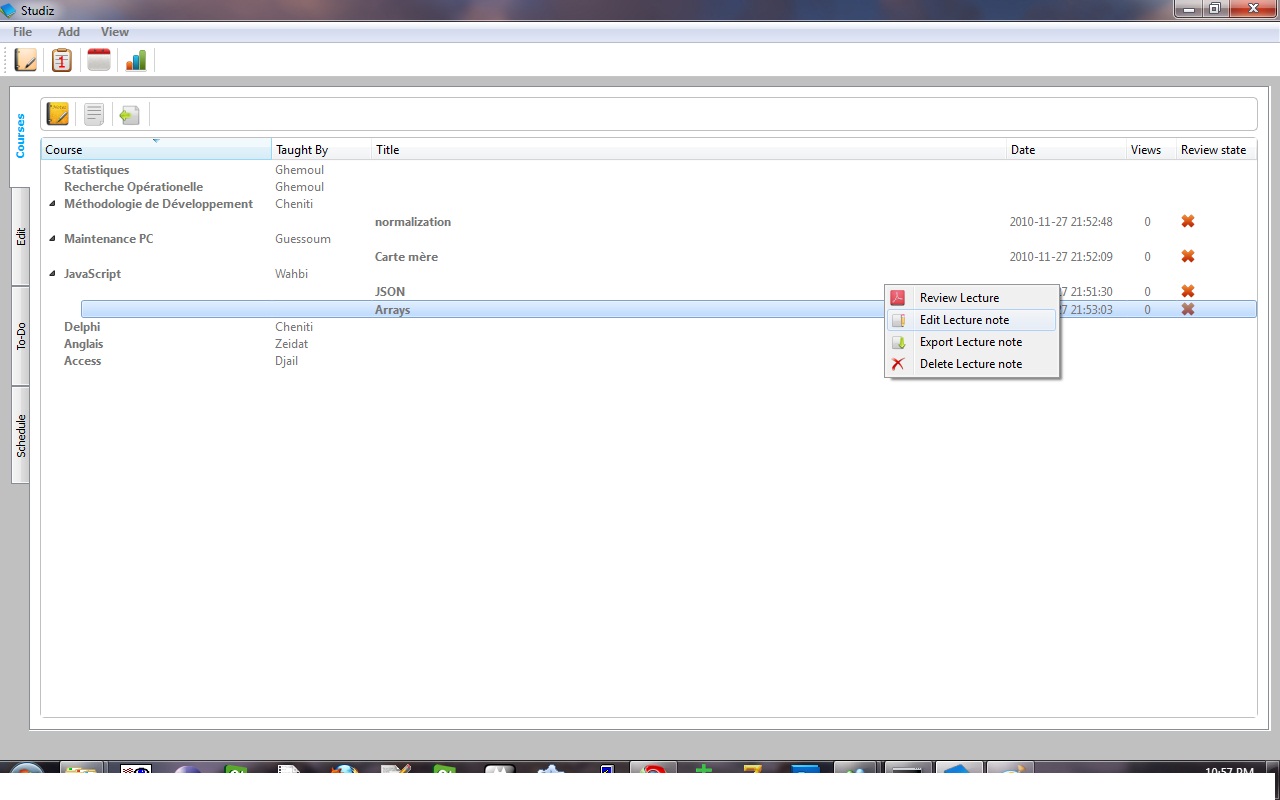Open the new lecture note notebook icon in main toolbar
1280x800 pixels.
(26, 60)
